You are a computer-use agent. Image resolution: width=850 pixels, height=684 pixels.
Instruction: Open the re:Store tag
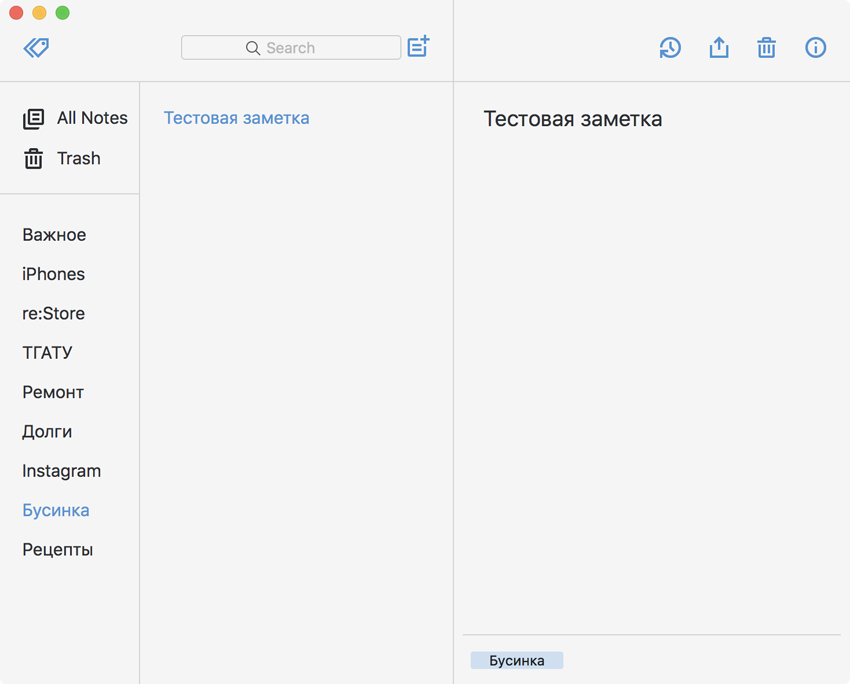point(53,313)
